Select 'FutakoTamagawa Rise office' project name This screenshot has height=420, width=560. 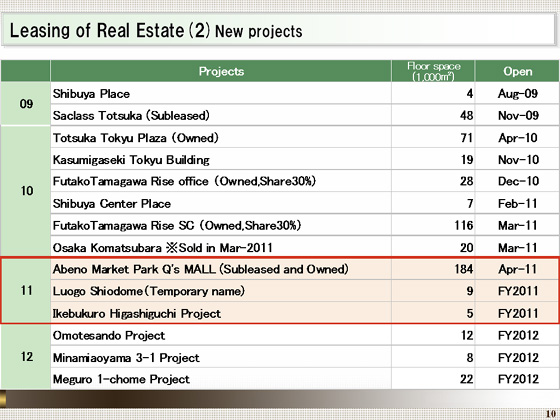tap(130, 181)
